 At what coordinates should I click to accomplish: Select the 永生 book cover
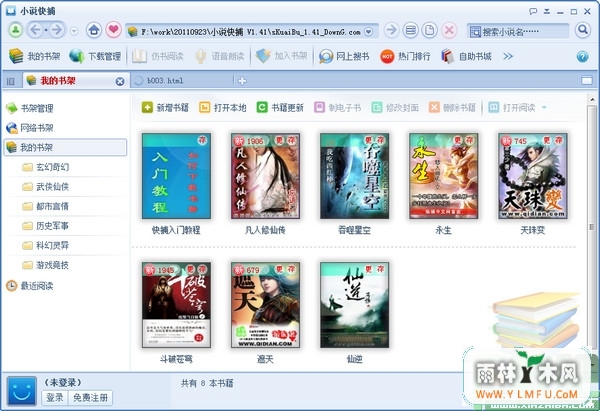(443, 176)
